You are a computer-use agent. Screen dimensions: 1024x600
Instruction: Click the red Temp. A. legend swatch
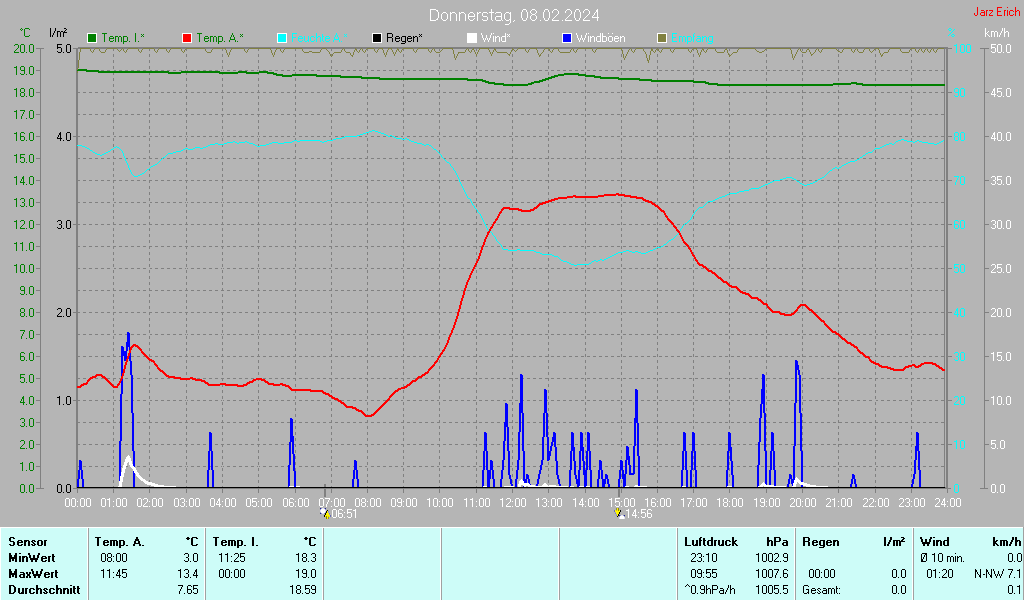187,39
